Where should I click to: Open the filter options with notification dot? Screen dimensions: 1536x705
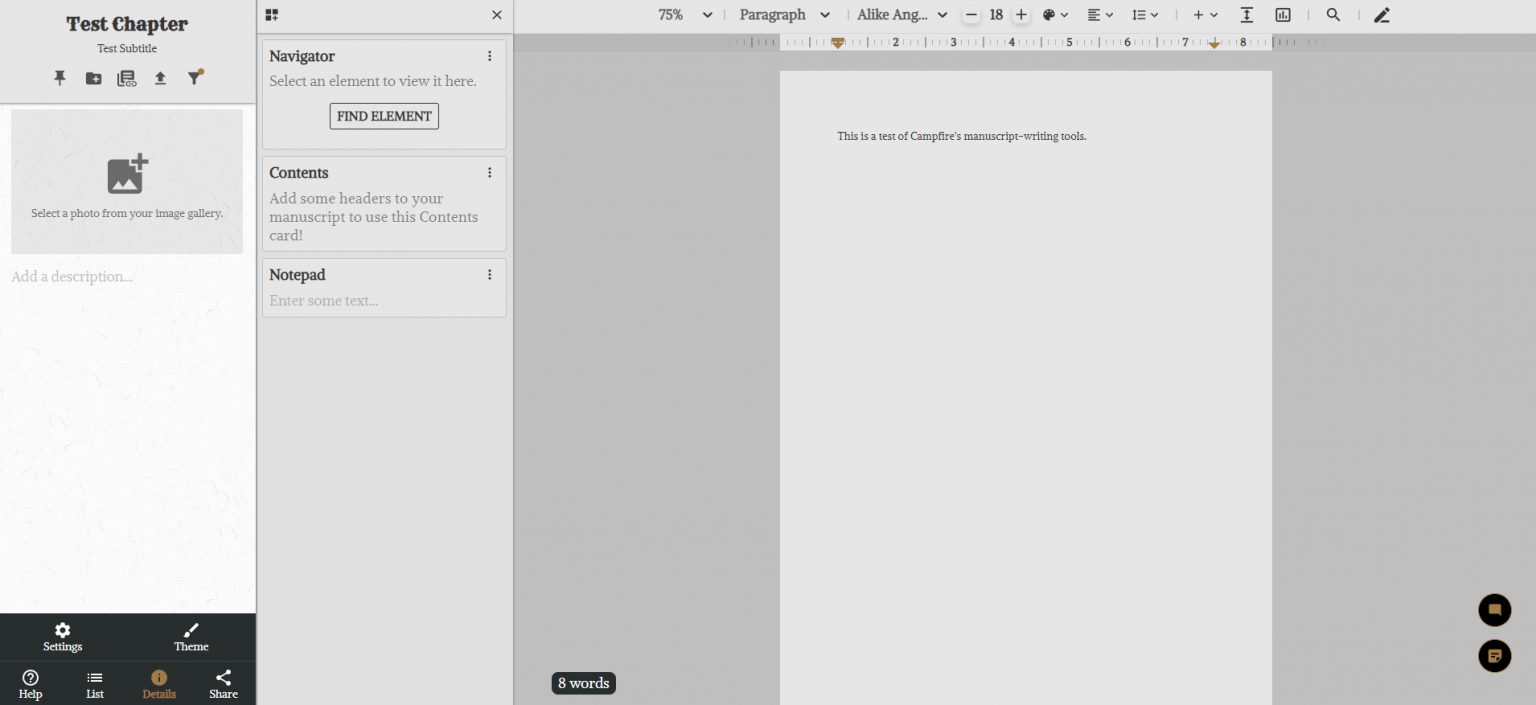pos(195,77)
